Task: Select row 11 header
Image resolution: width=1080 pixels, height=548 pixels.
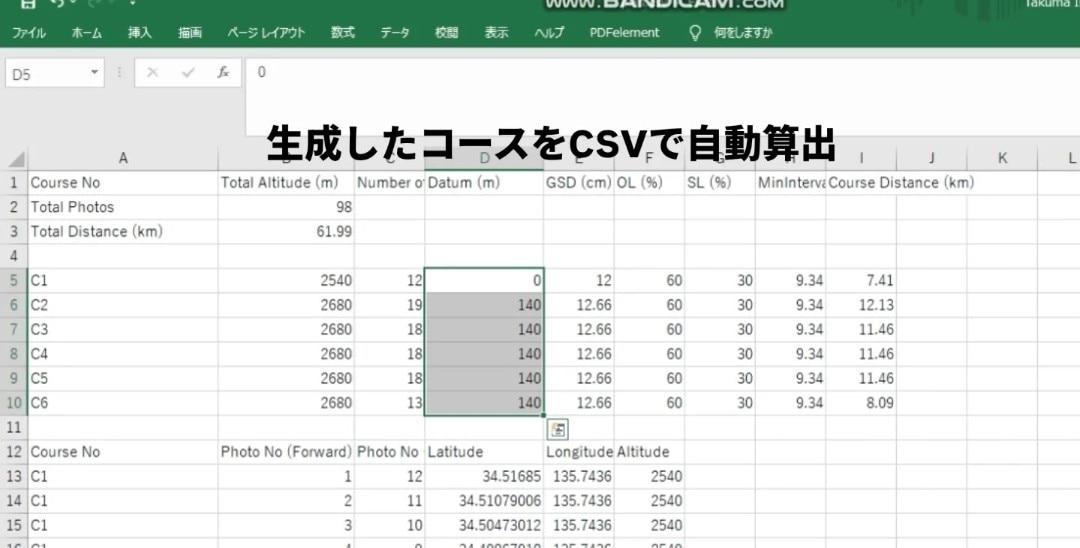Action: pos(14,428)
